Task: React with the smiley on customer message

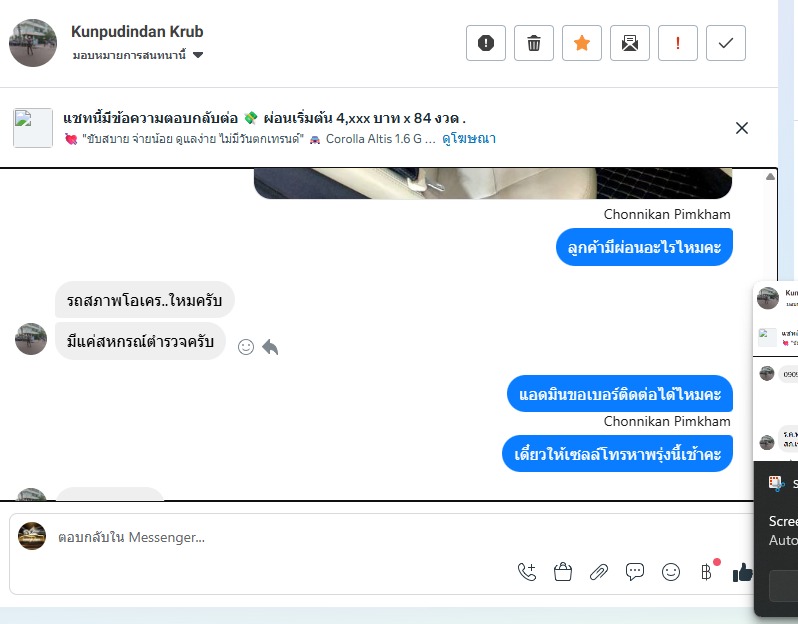Action: coord(246,347)
